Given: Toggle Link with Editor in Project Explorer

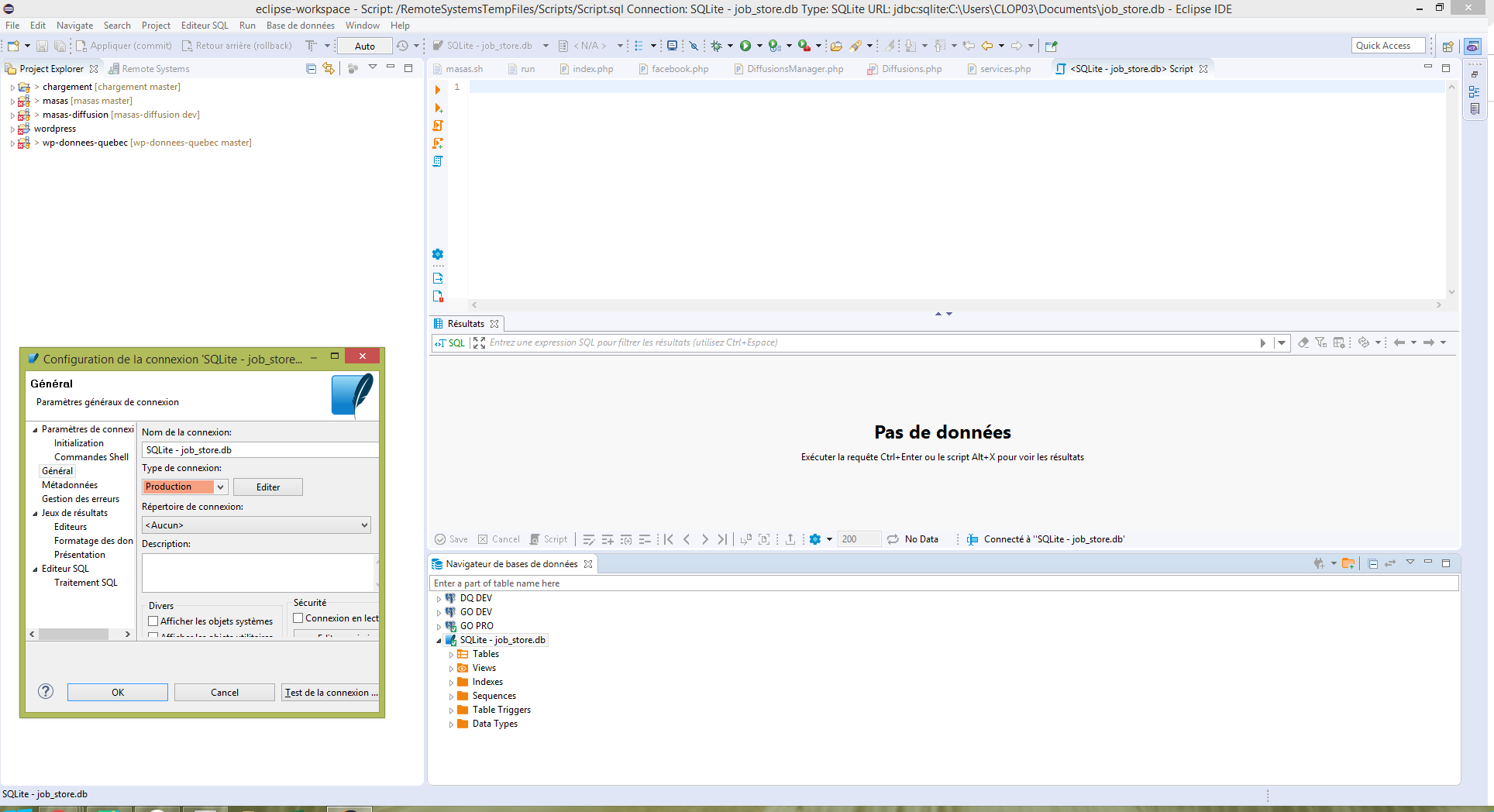Looking at the screenshot, I should tap(329, 68).
